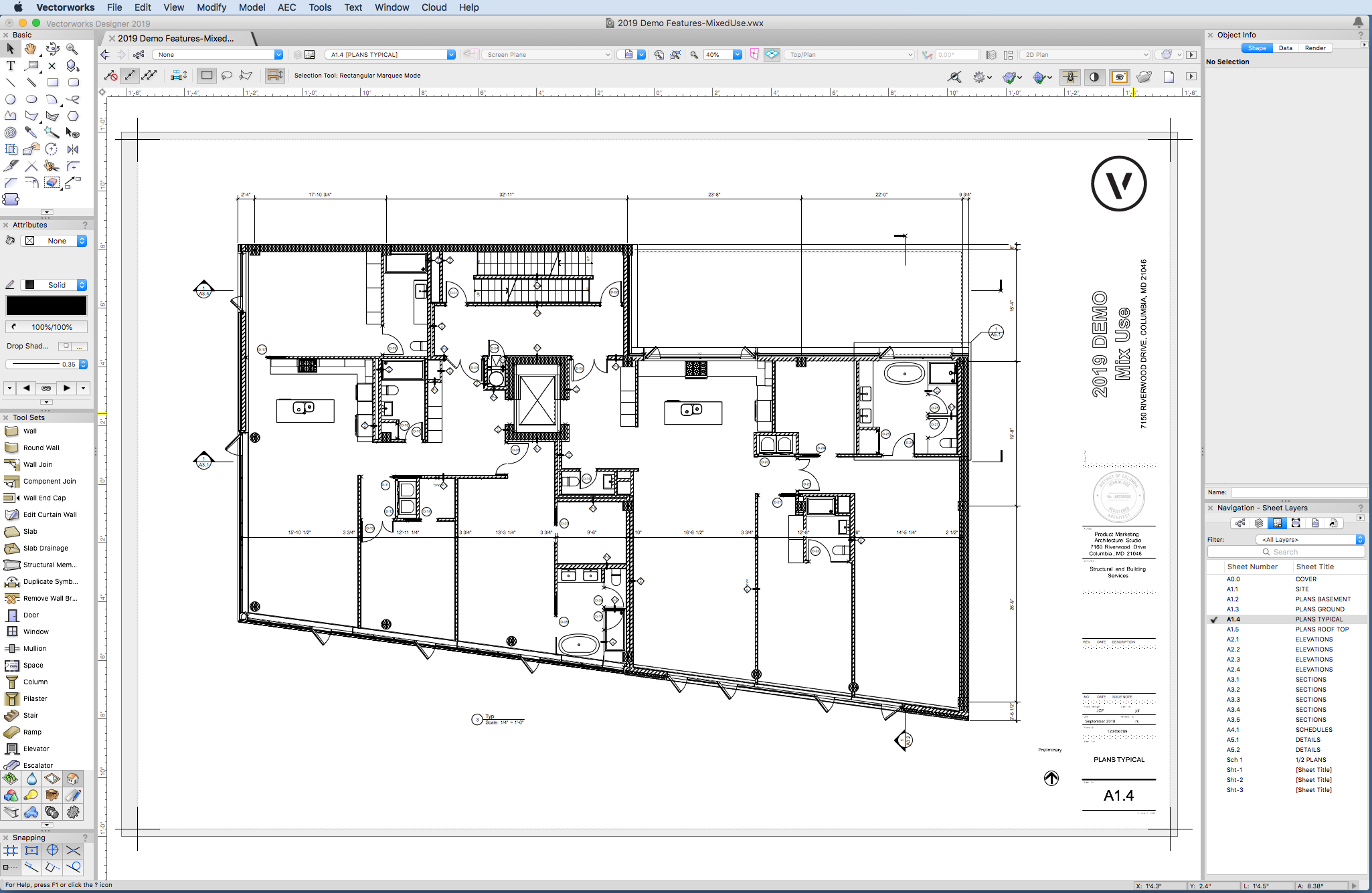Toggle Snap to Grid in Snapping palette

11,851
